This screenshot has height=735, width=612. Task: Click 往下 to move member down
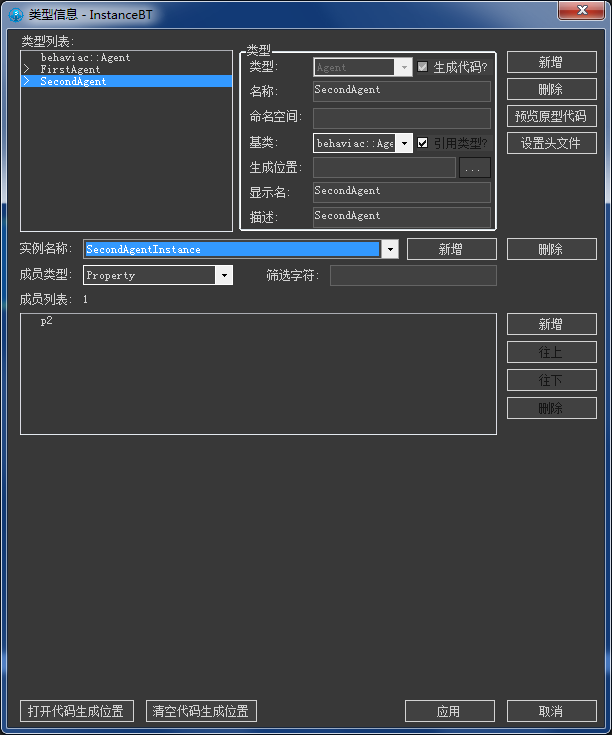(x=551, y=380)
